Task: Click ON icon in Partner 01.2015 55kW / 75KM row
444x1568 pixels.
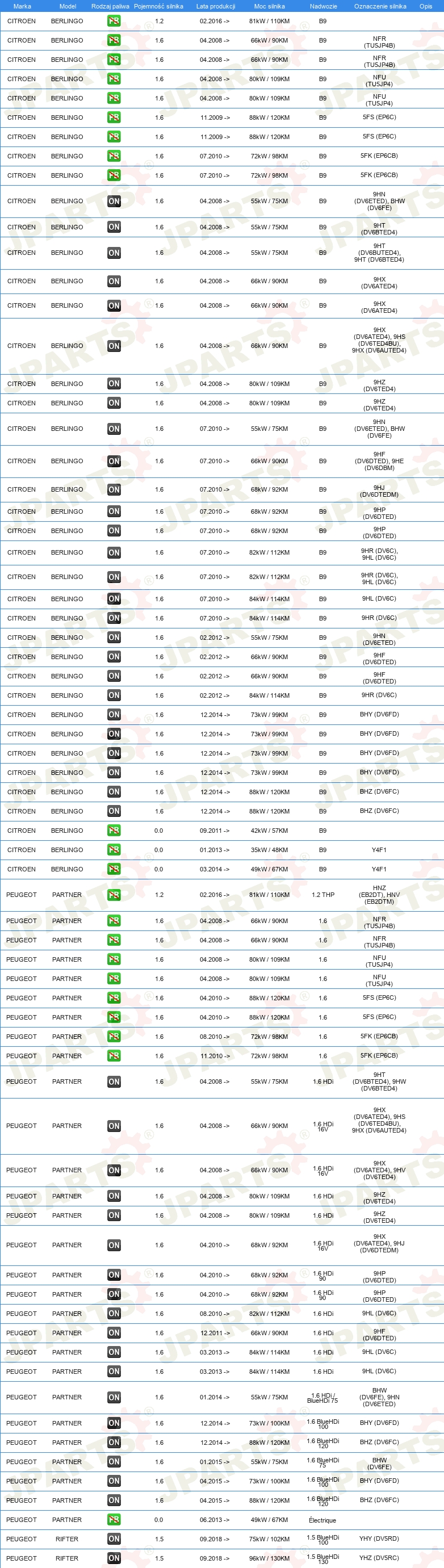Action: (x=114, y=1461)
